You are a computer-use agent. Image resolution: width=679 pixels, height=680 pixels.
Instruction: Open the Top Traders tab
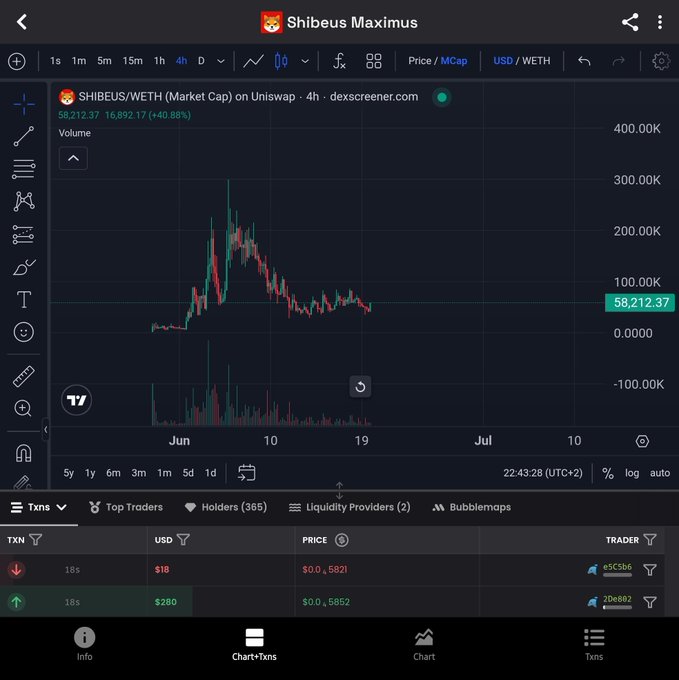[126, 507]
